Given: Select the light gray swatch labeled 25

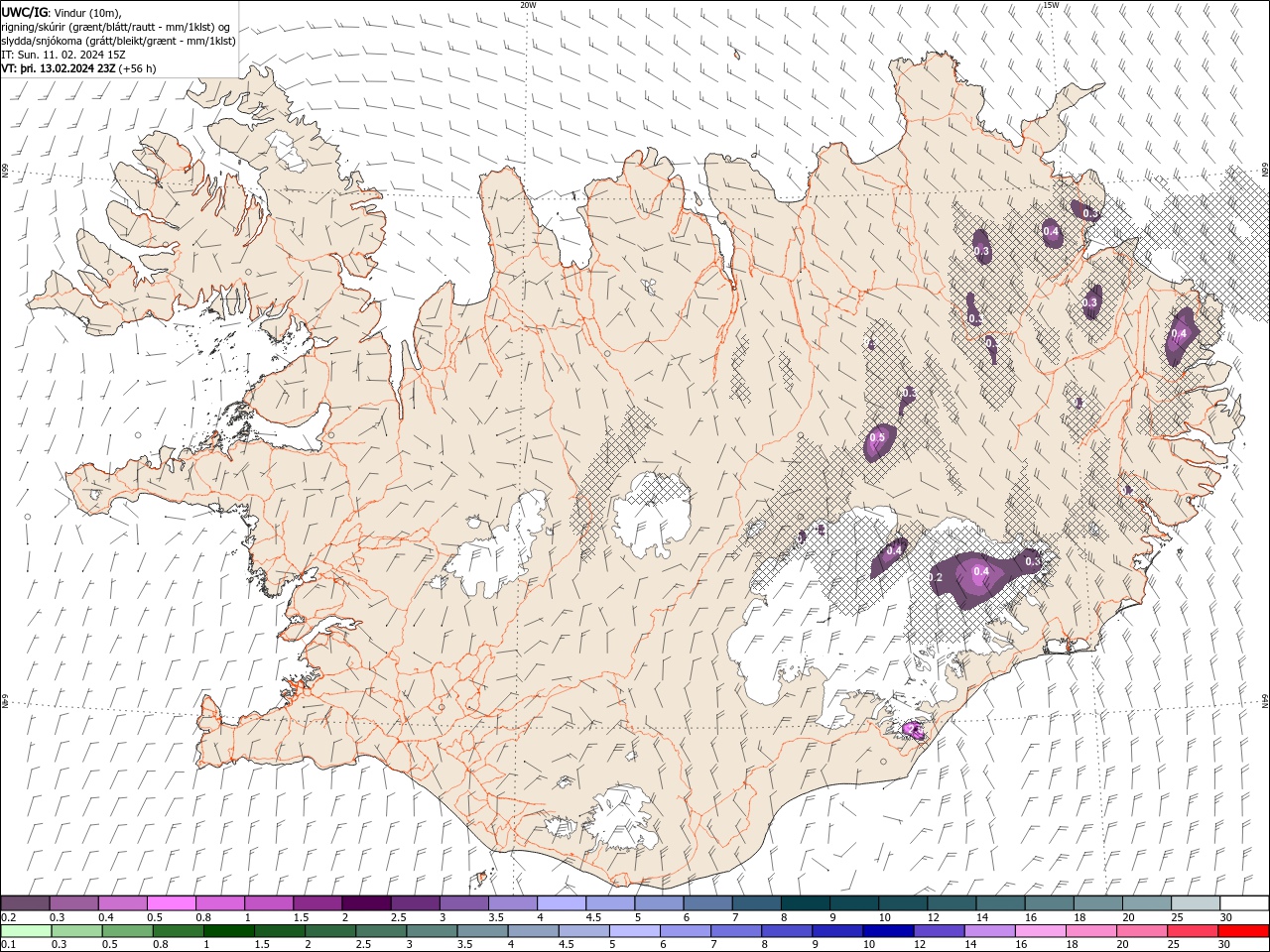Looking at the screenshot, I should 1196,903.
